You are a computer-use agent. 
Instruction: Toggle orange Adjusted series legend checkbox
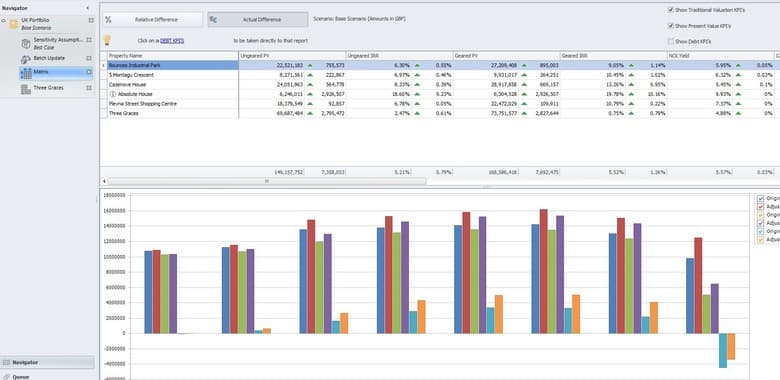tap(760, 240)
